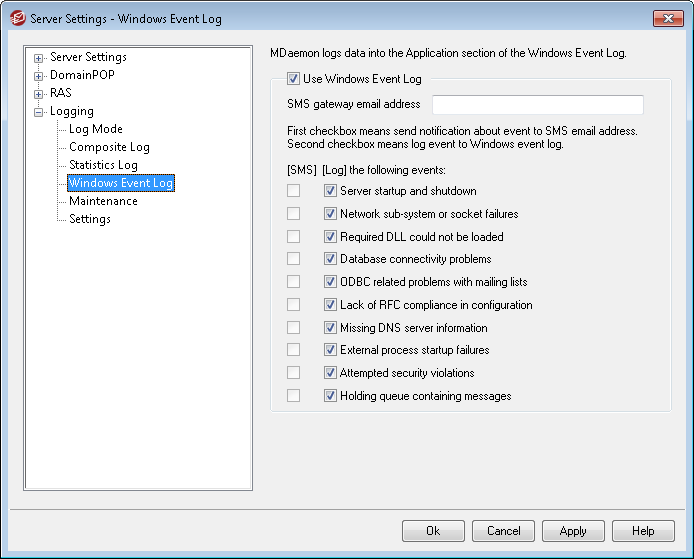Open the Composite Log page
The image size is (694, 559).
point(109,147)
